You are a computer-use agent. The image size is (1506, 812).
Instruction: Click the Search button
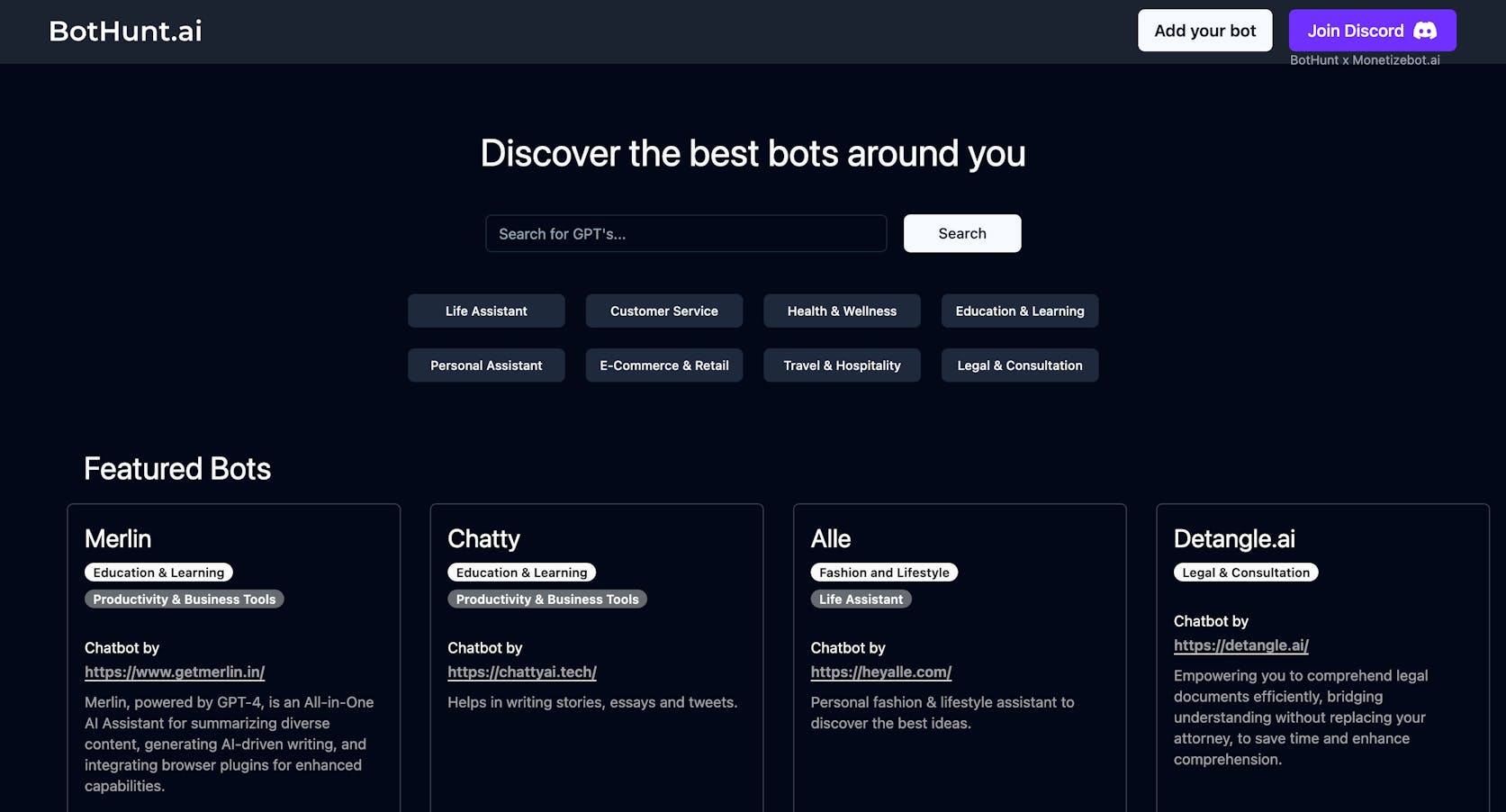point(962,233)
